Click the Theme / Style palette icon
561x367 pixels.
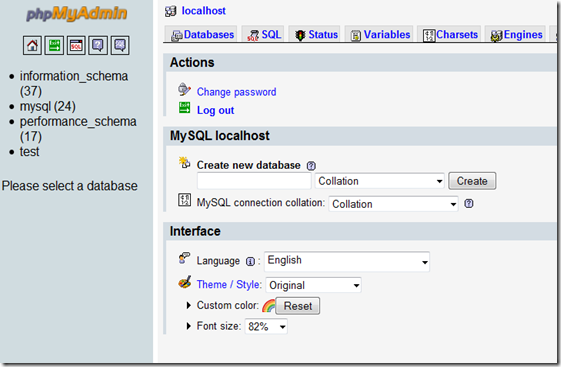pos(185,282)
